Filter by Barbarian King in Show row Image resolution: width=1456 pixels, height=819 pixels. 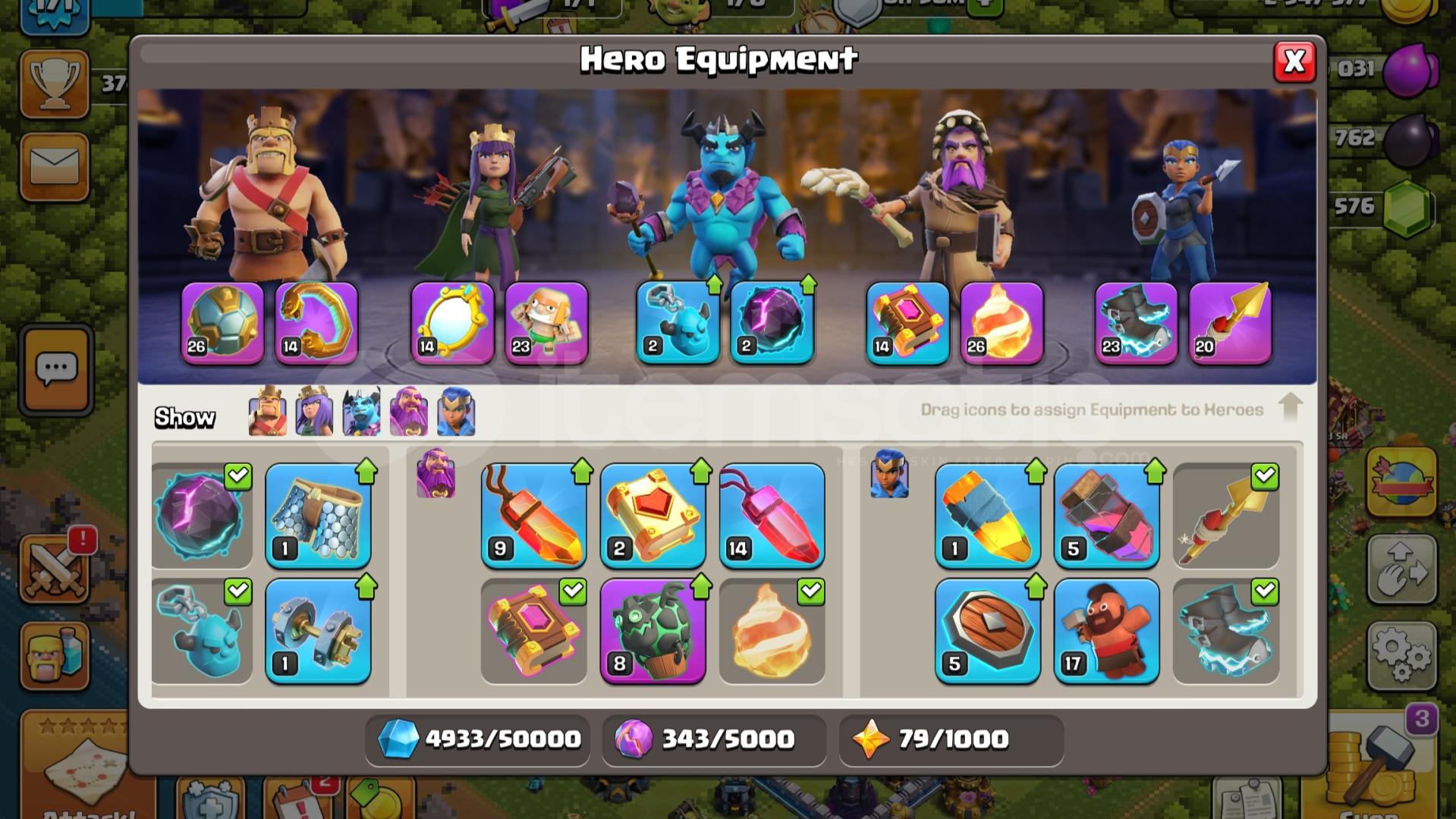267,412
